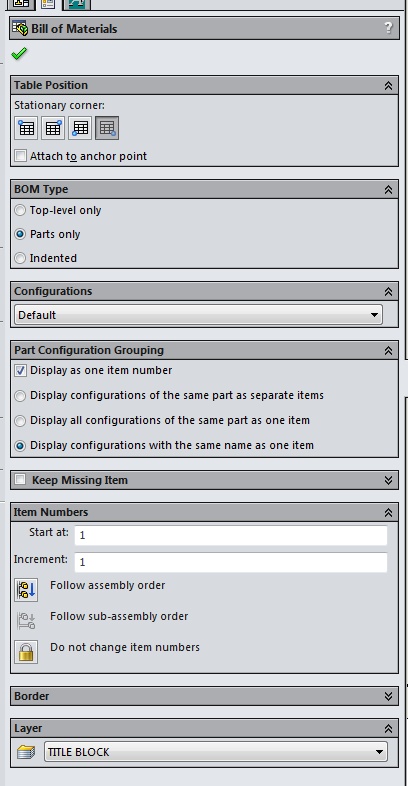Choose configurations with same name as one item
Image resolution: width=408 pixels, height=786 pixels.
[20, 446]
